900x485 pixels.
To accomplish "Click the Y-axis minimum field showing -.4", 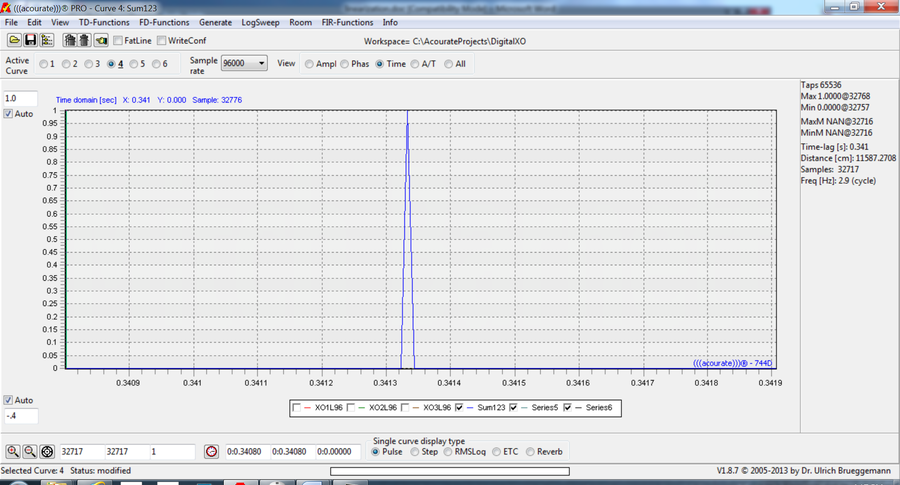I will (21, 416).
